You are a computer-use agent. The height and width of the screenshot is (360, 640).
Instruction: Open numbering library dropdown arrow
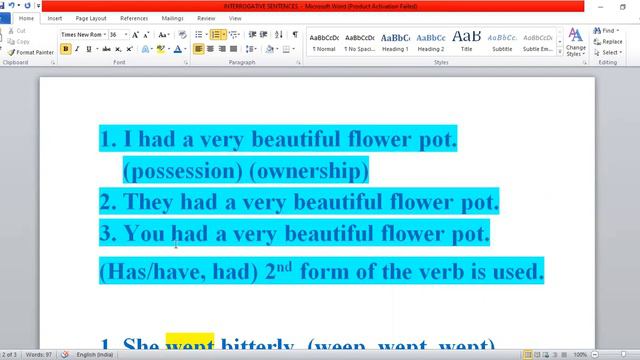(x=224, y=35)
